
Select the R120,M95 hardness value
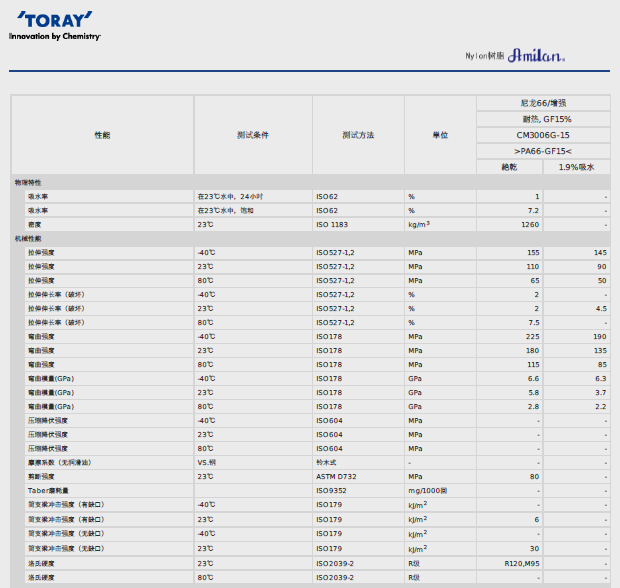pyautogui.click(x=522, y=564)
